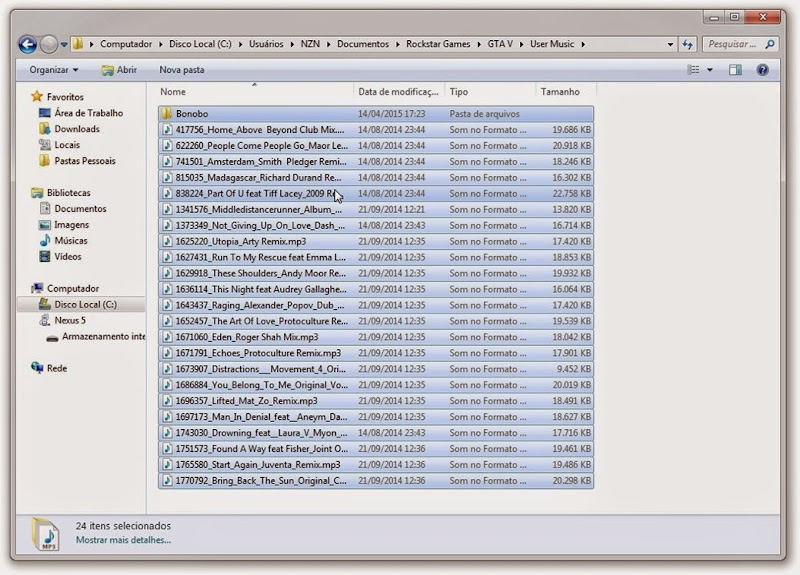The image size is (800, 575).
Task: Select 1671791_Echoes_Protoculture Remix.mp3 file name
Action: (258, 353)
